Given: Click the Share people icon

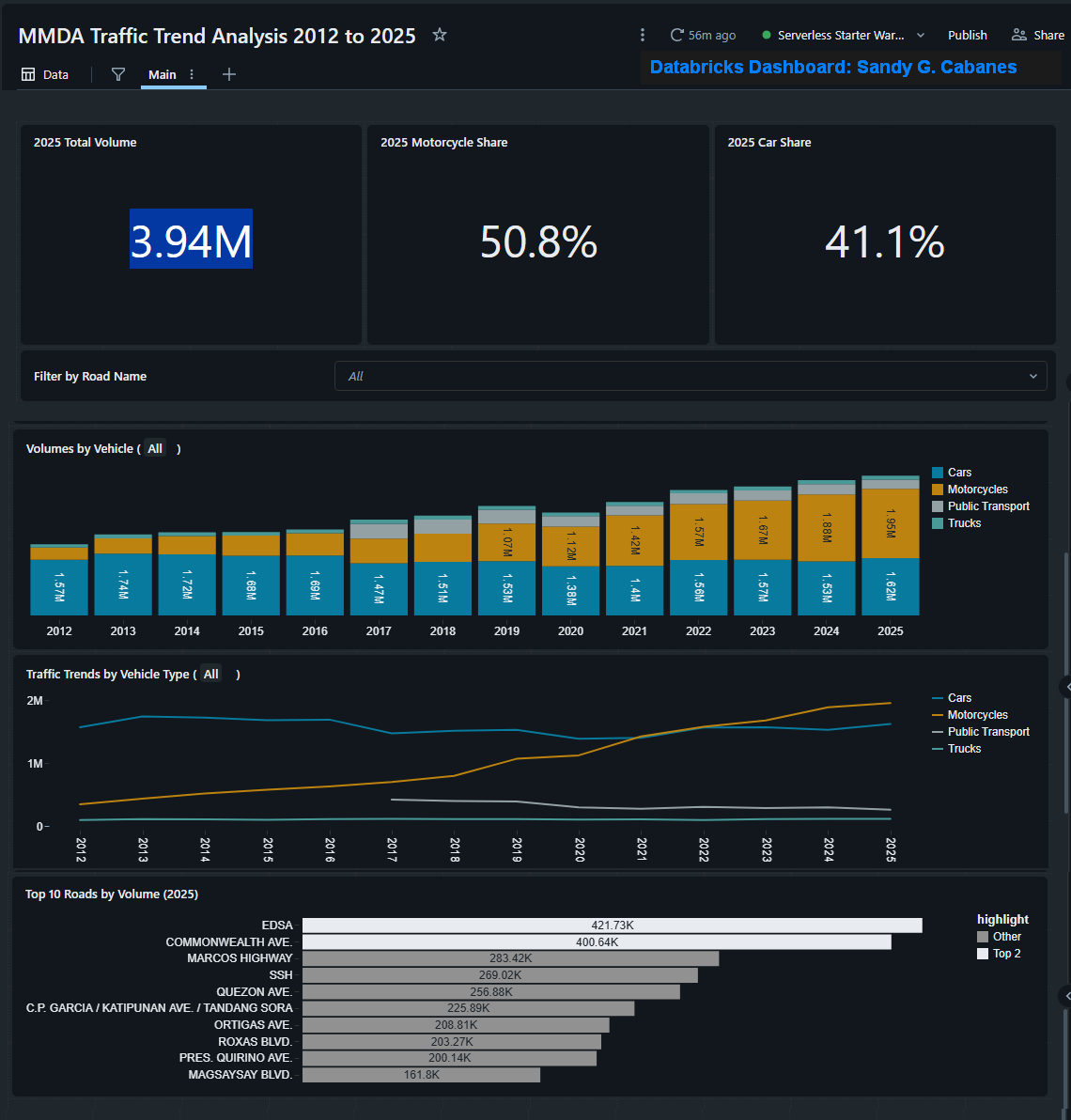Looking at the screenshot, I should coord(1019,35).
